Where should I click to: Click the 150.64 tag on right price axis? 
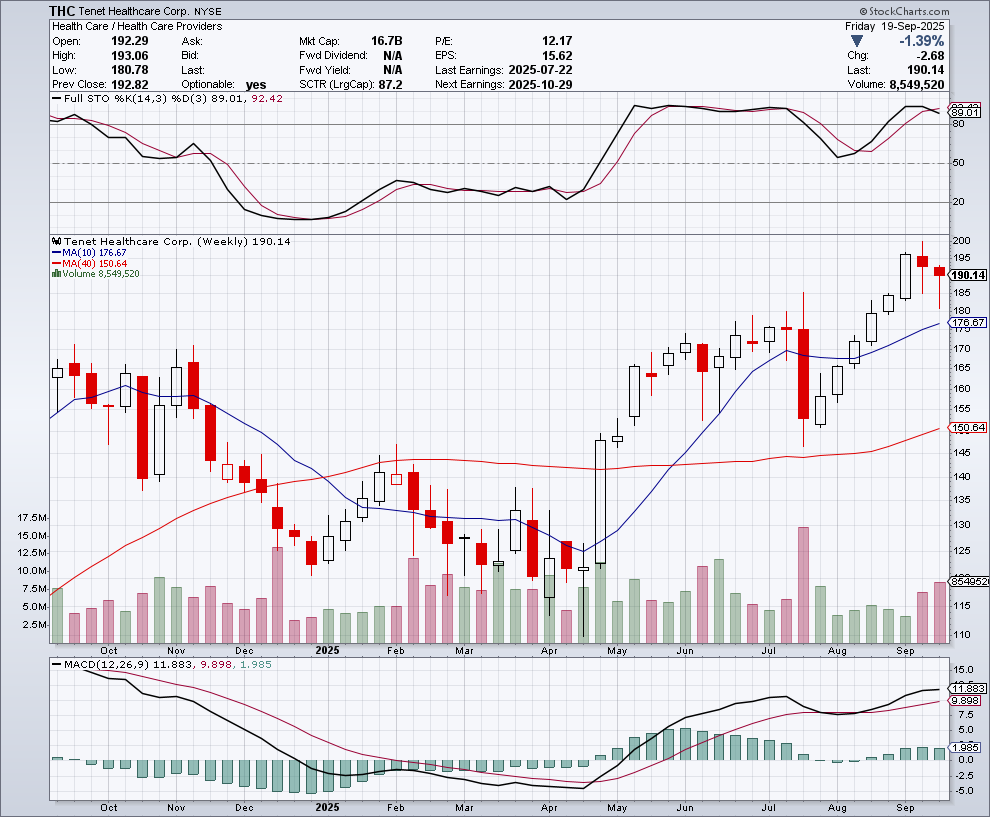click(x=968, y=427)
